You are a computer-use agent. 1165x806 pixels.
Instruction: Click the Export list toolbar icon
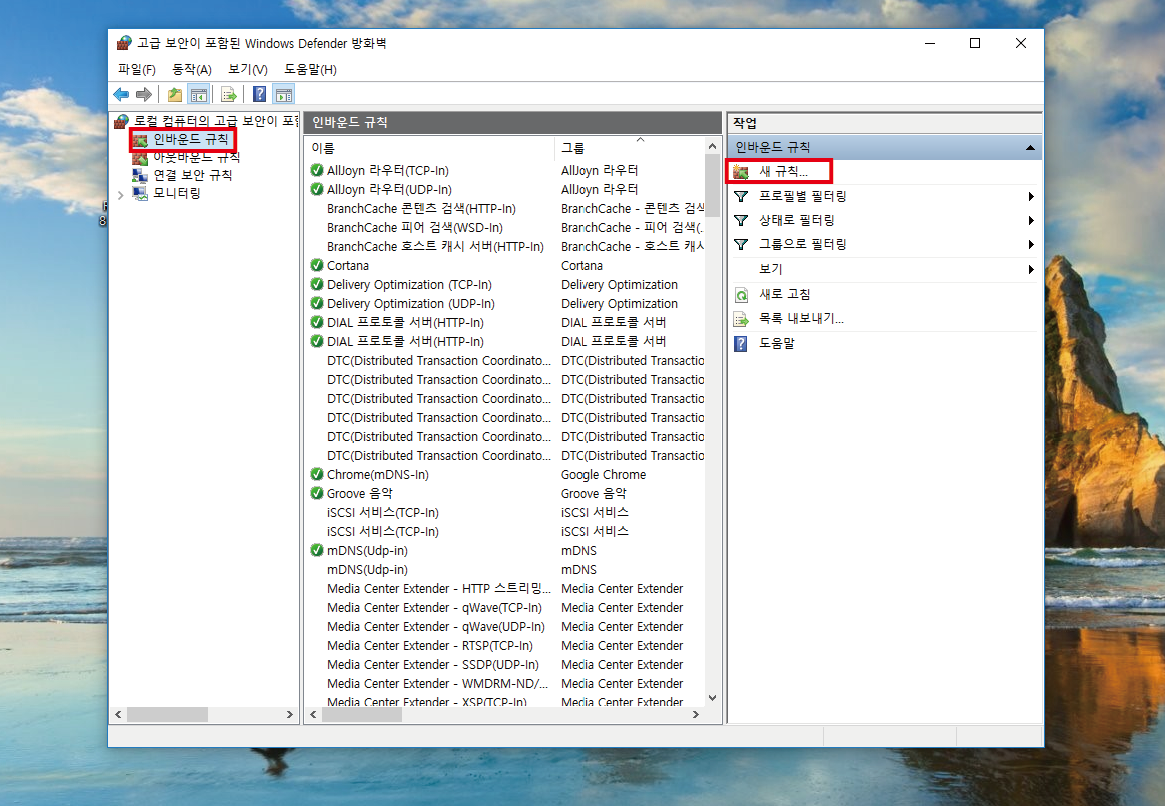pyautogui.click(x=229, y=94)
